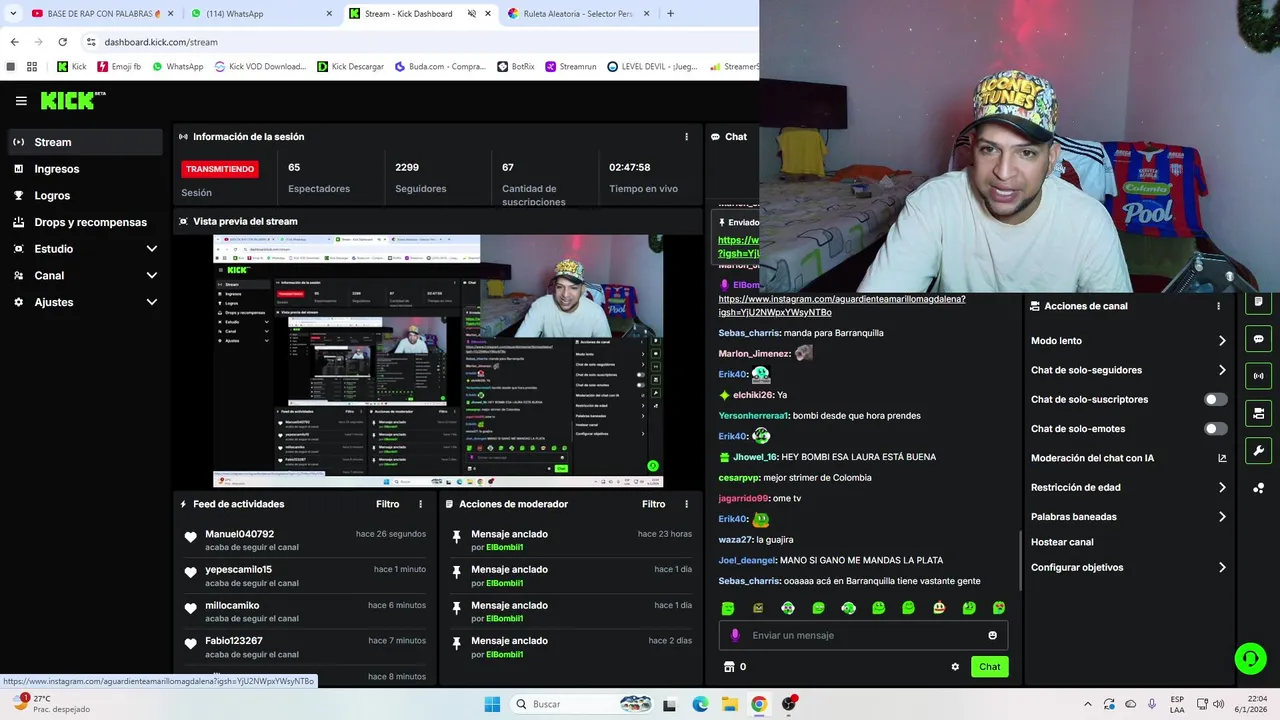Click Moderación del chat con IA external-link icon
The height and width of the screenshot is (720, 1280).
pos(1222,458)
